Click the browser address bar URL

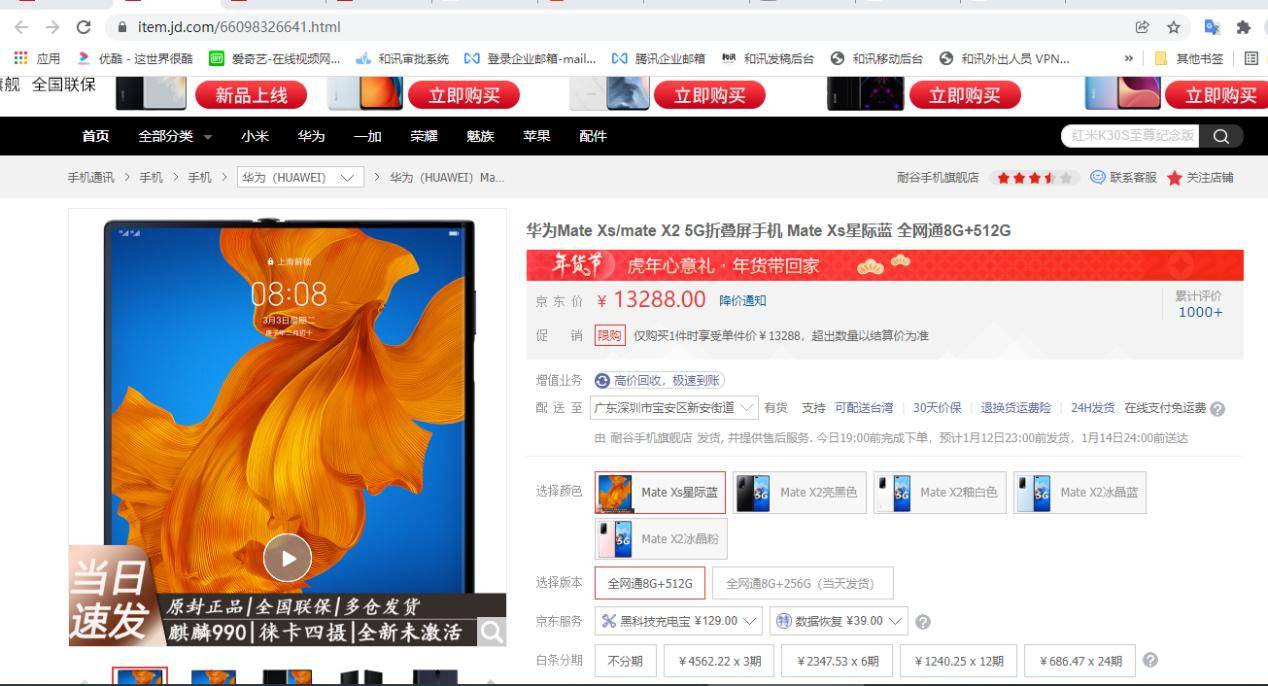coord(239,27)
